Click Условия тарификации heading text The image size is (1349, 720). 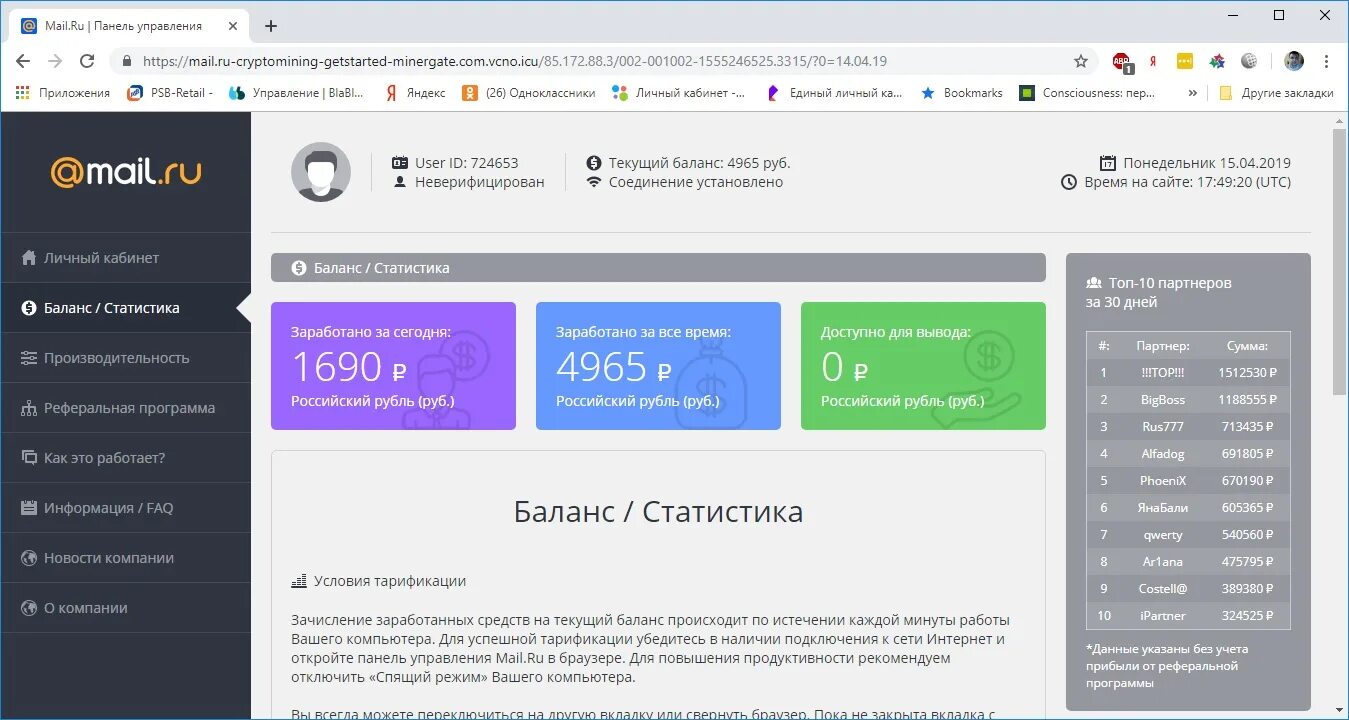390,581
